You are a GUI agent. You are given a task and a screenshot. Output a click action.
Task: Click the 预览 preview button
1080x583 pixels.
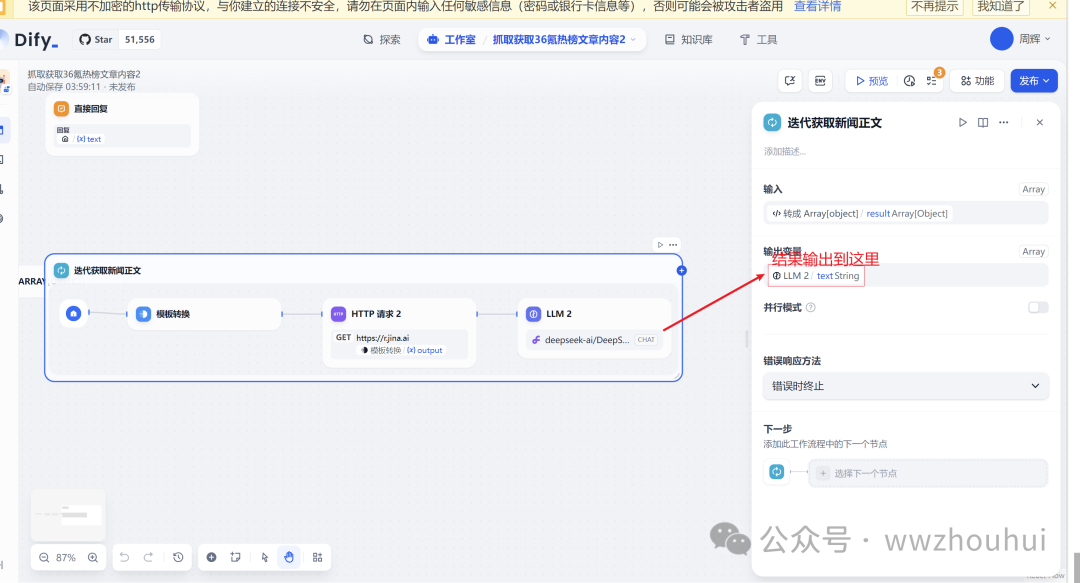pos(871,81)
